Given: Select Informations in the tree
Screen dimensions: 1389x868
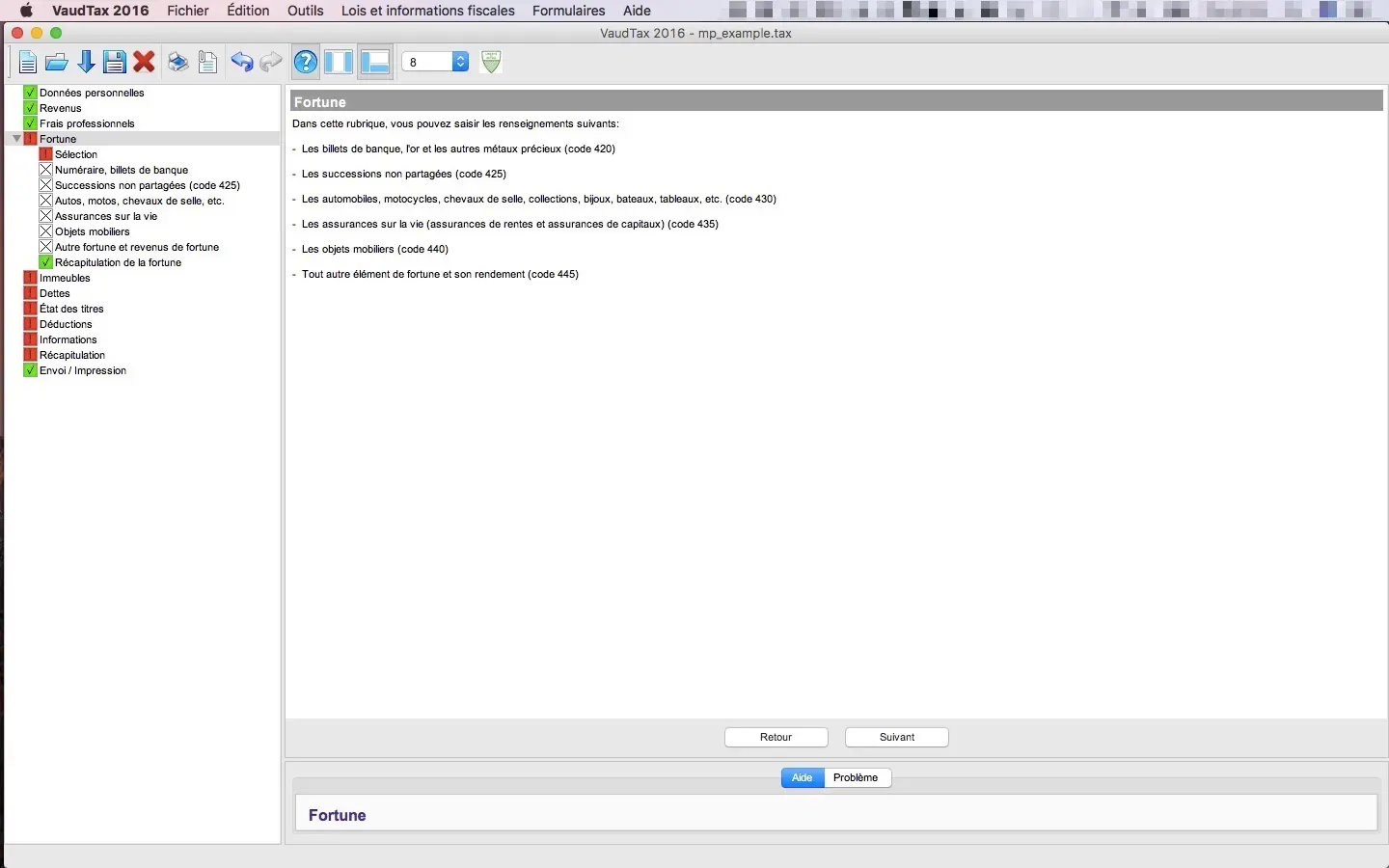Looking at the screenshot, I should tap(68, 339).
